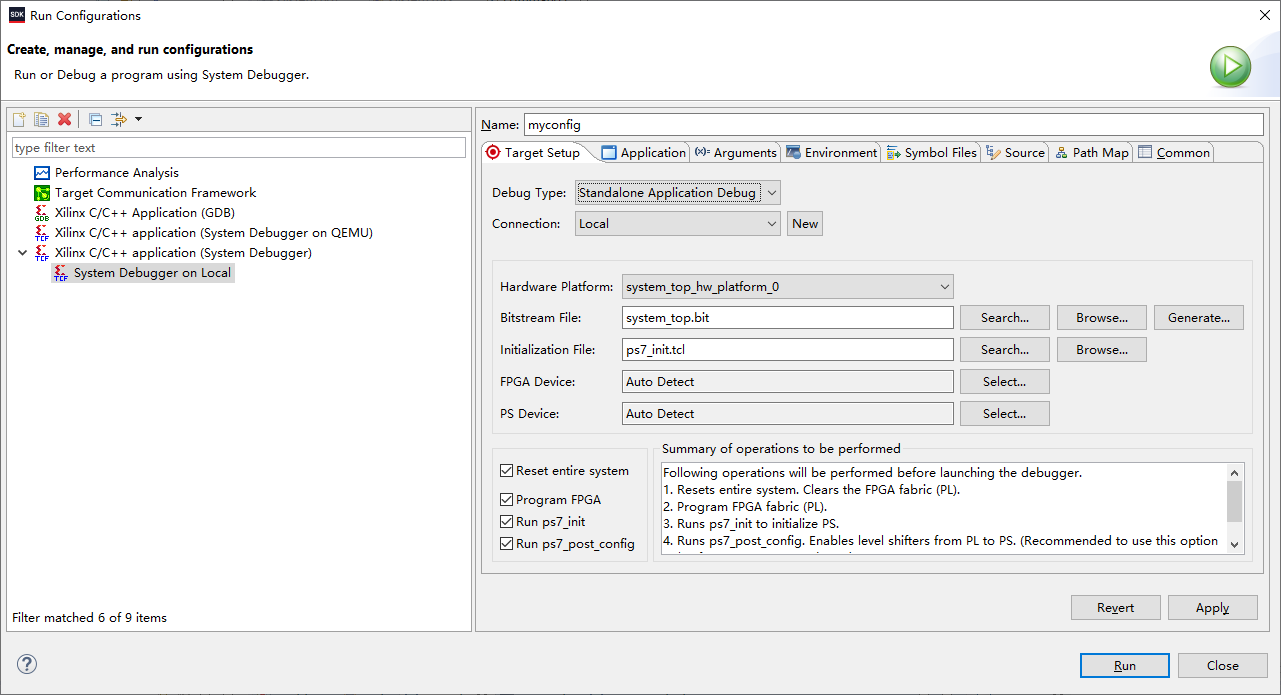Click Select button for FPGA Device
This screenshot has width=1281, height=695.
1005,382
